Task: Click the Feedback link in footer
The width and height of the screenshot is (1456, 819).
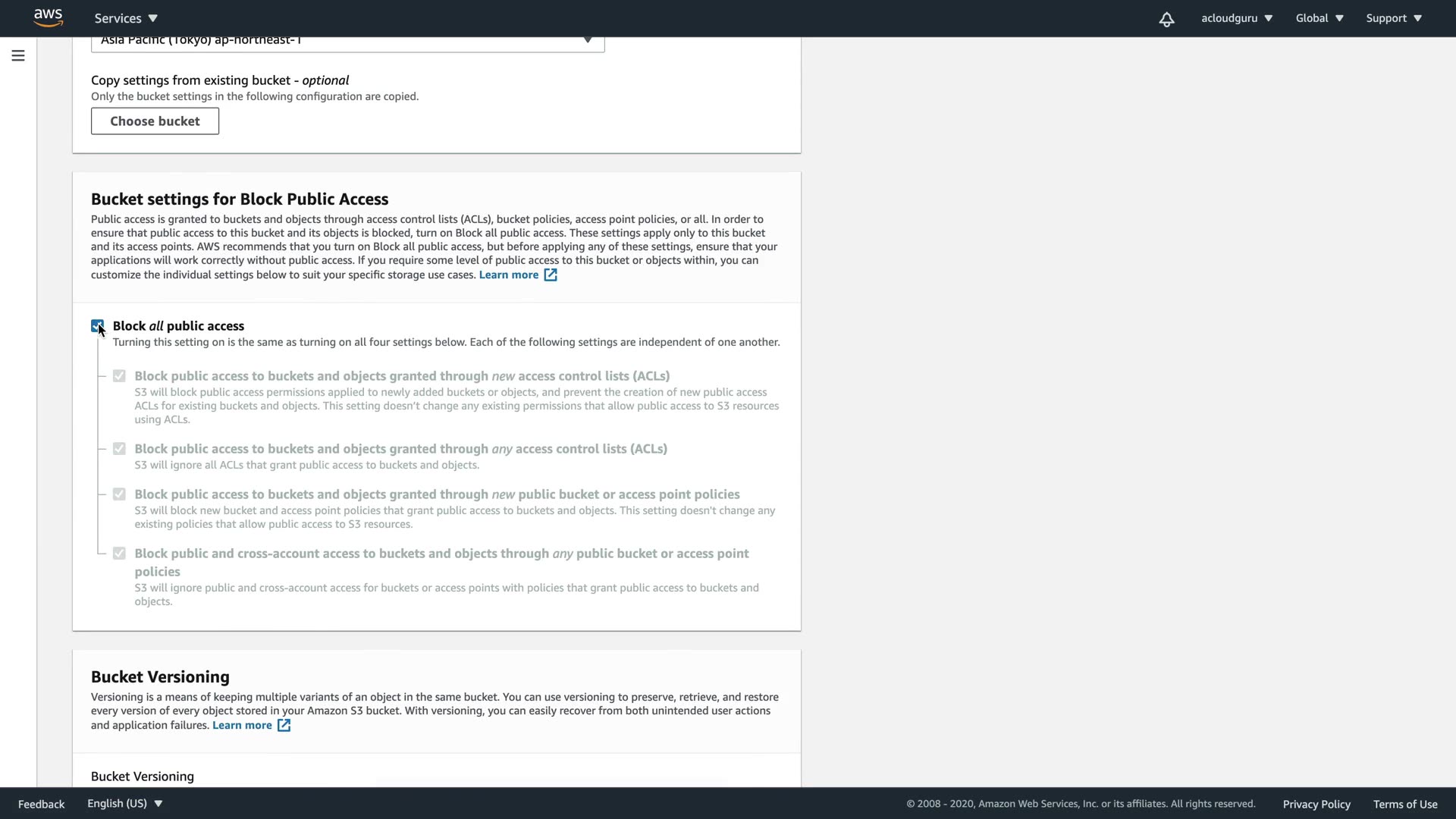Action: tap(41, 805)
